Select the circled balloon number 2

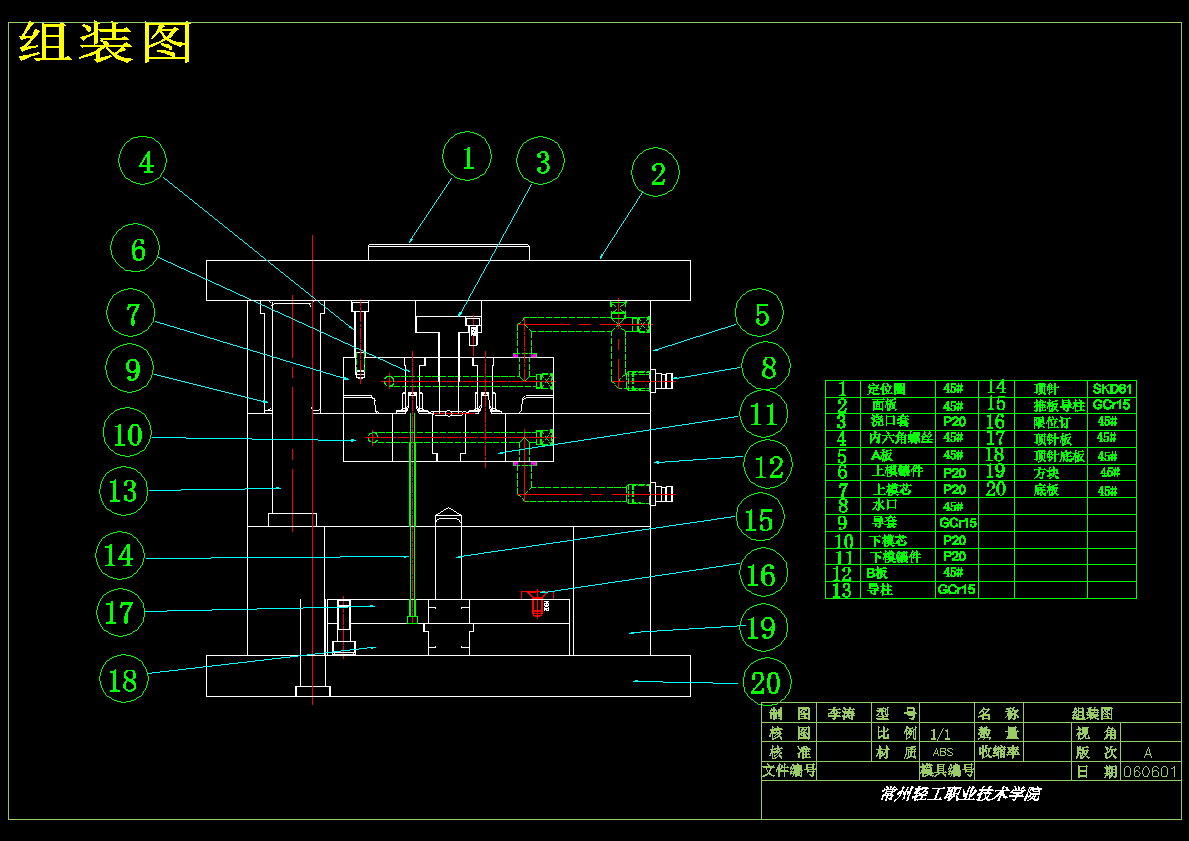[x=656, y=172]
